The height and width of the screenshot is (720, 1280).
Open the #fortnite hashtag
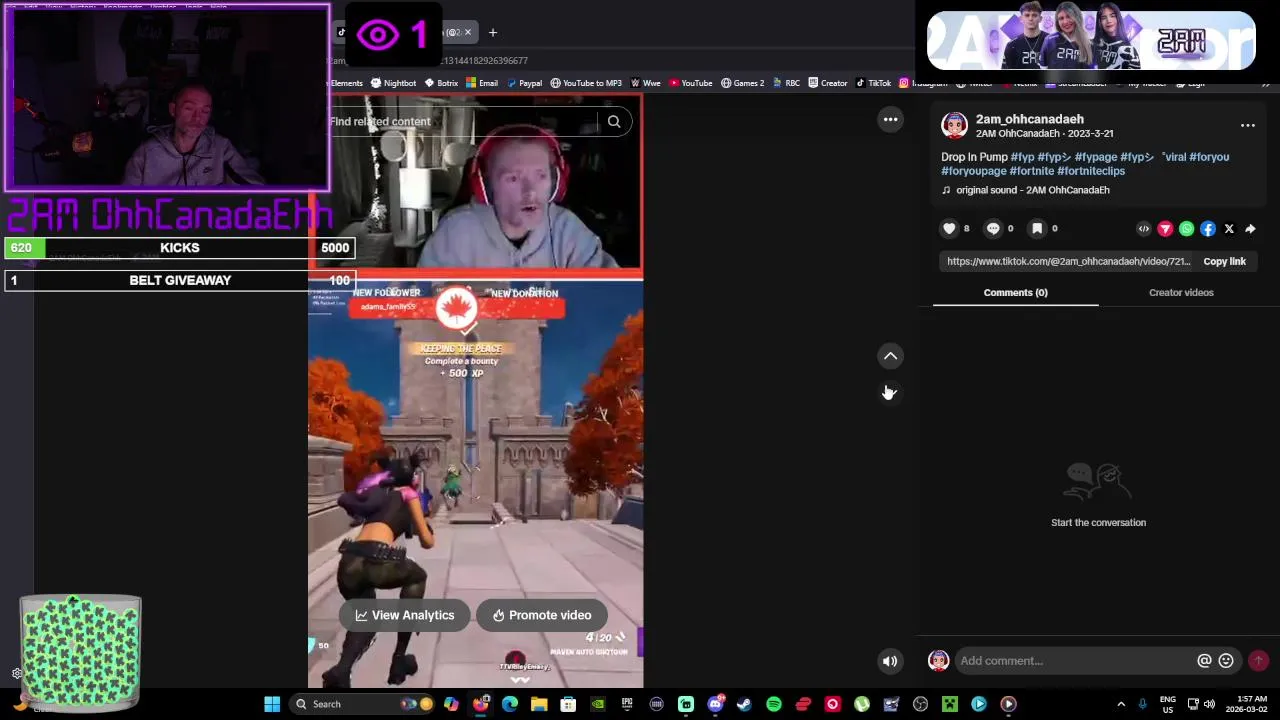tap(1031, 171)
